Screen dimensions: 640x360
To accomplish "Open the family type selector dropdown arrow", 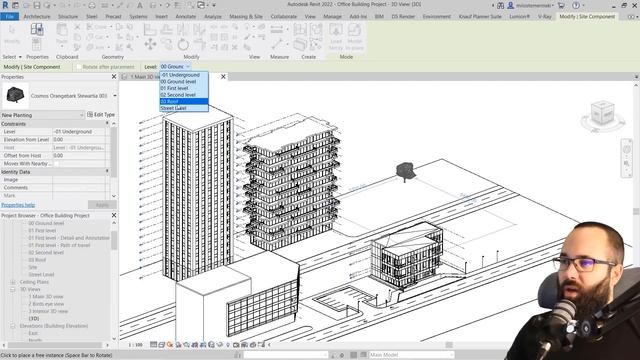I will pos(115,96).
